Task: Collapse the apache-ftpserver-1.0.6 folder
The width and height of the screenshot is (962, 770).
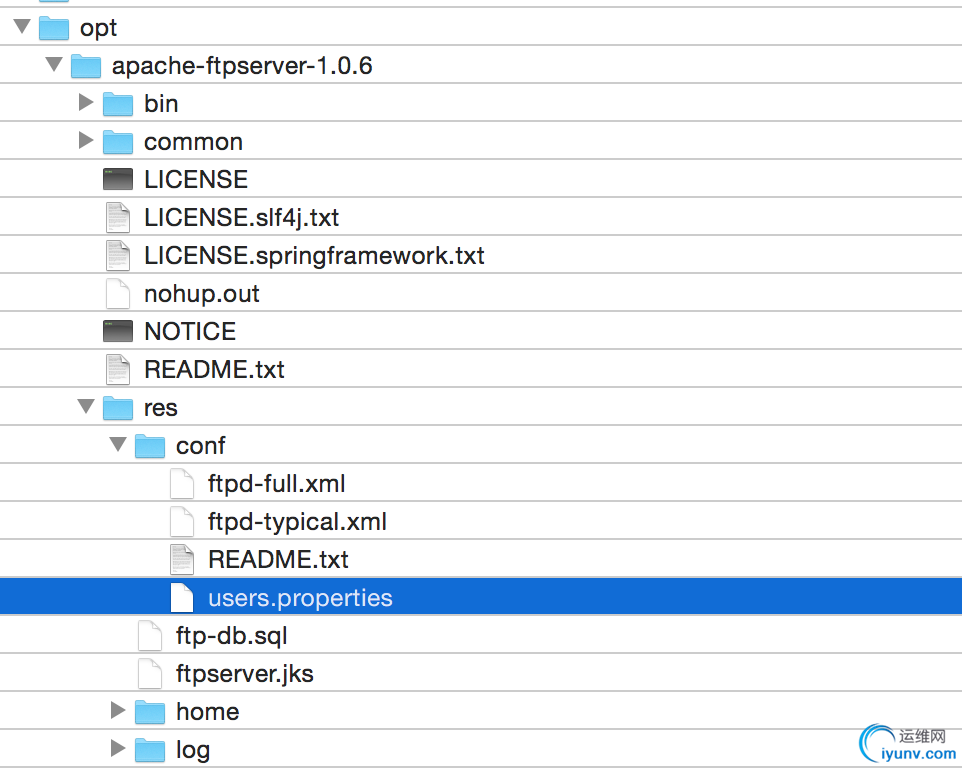Action: click(54, 64)
